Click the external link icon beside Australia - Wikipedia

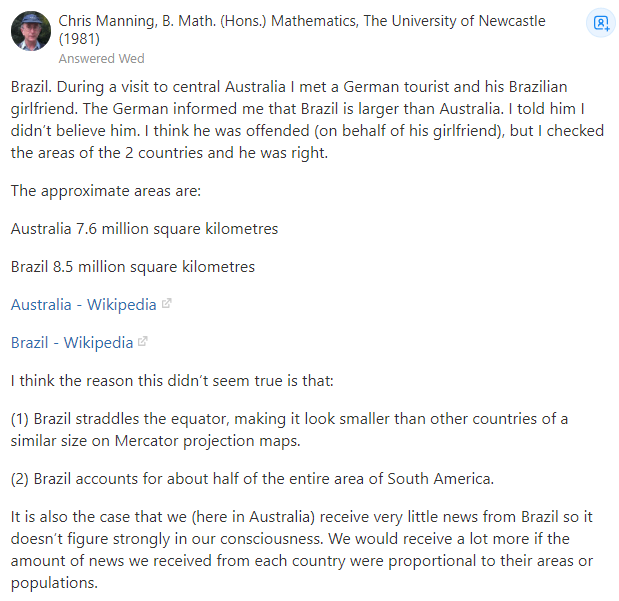tap(166, 304)
